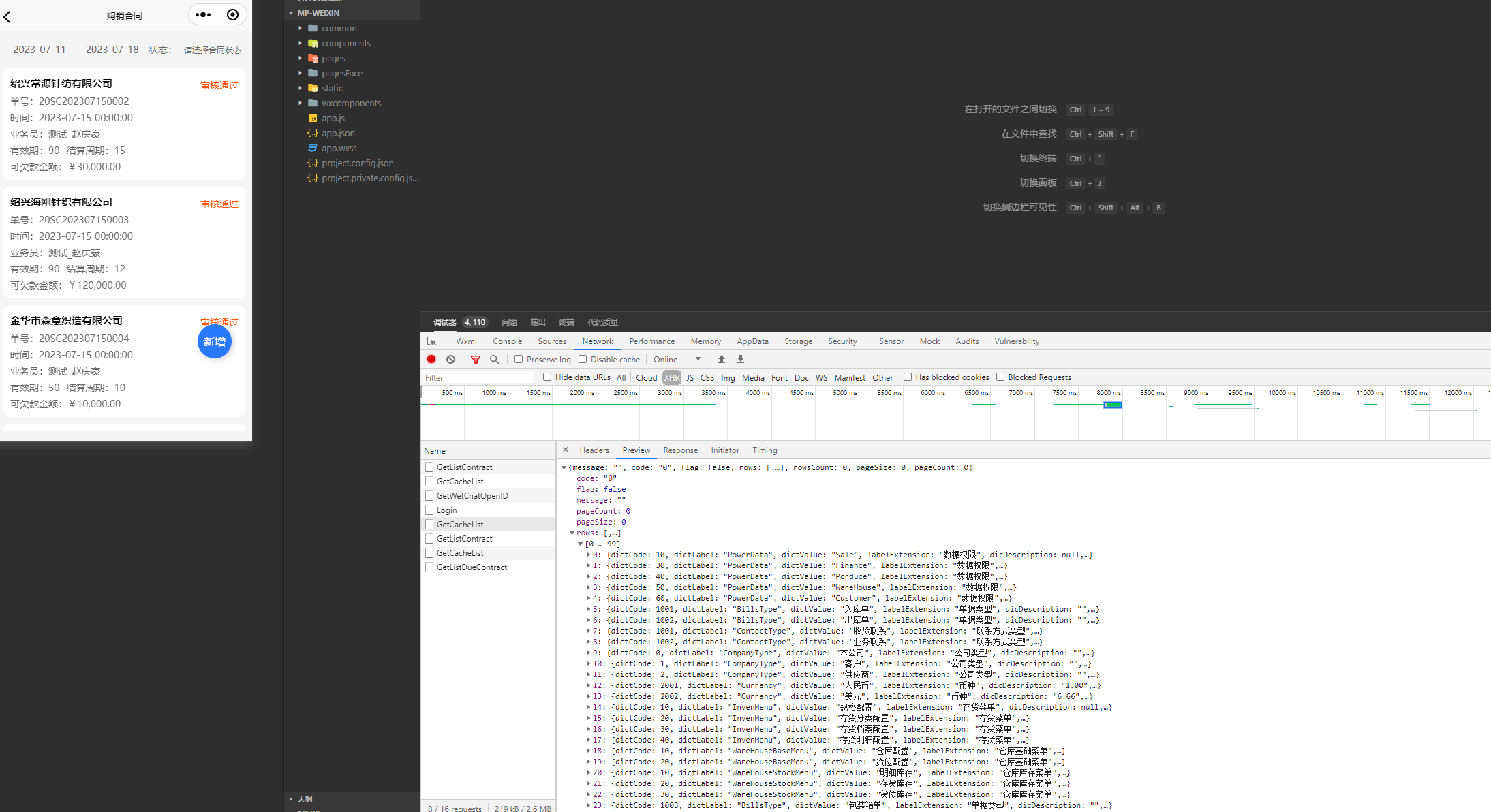The width and height of the screenshot is (1491, 812).
Task: Click the network Filter input field
Action: 477,377
